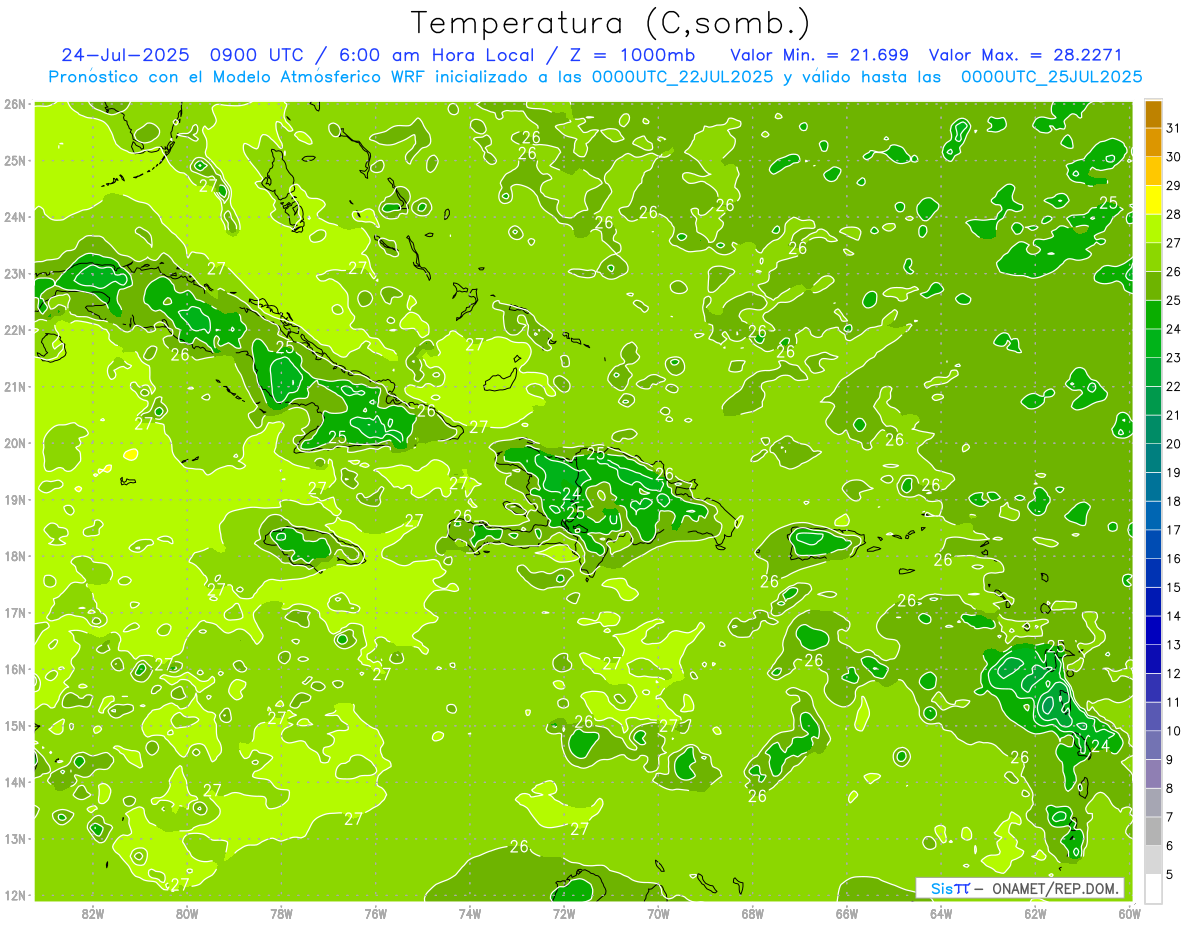The image size is (1200, 927).
Task: Click longitude axis label '68W'
Action: tap(752, 914)
